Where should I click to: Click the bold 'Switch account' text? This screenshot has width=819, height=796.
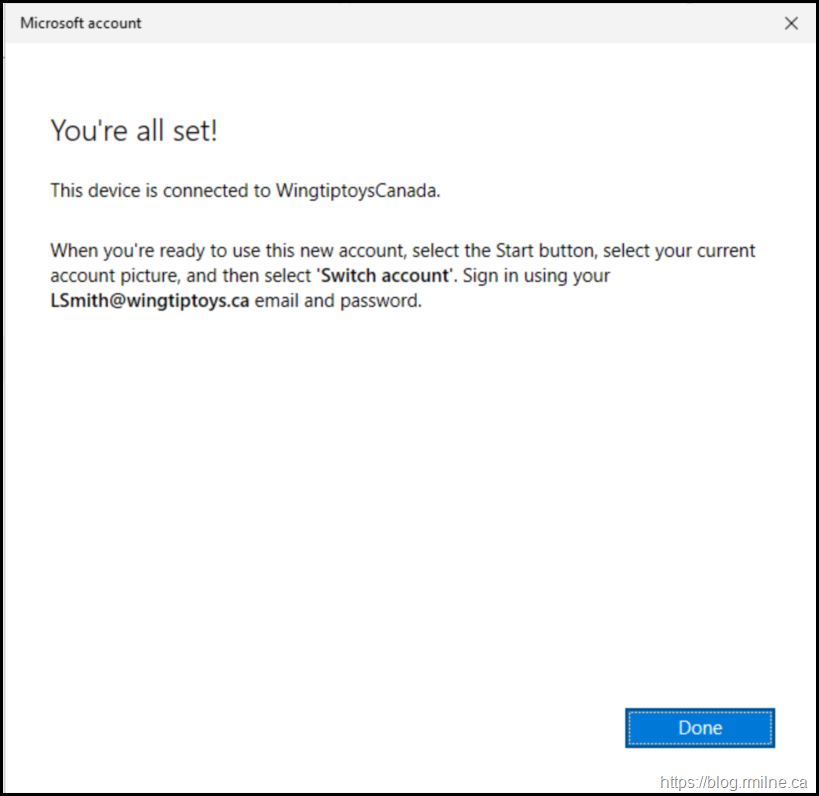[385, 275]
